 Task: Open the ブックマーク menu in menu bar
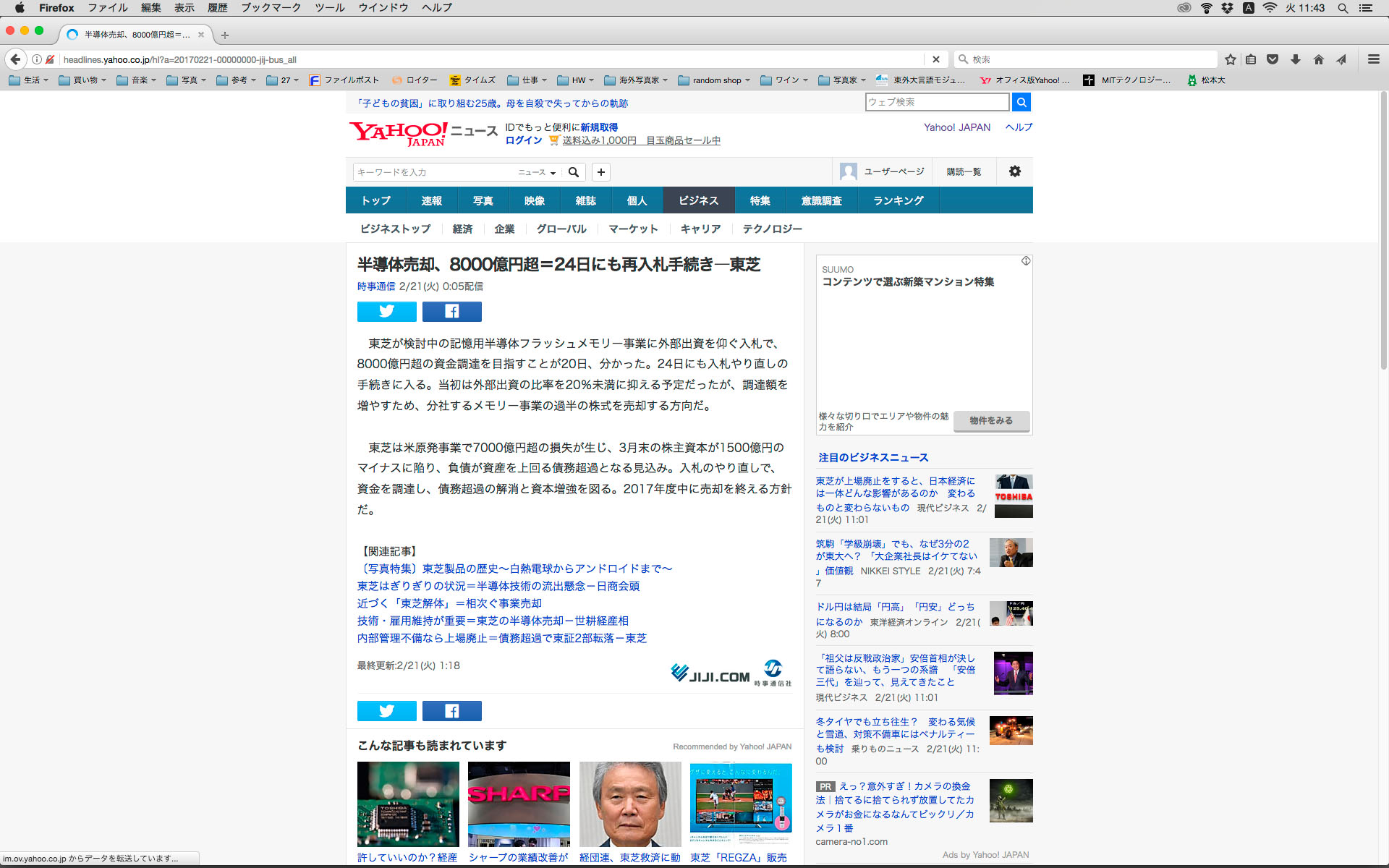[271, 8]
